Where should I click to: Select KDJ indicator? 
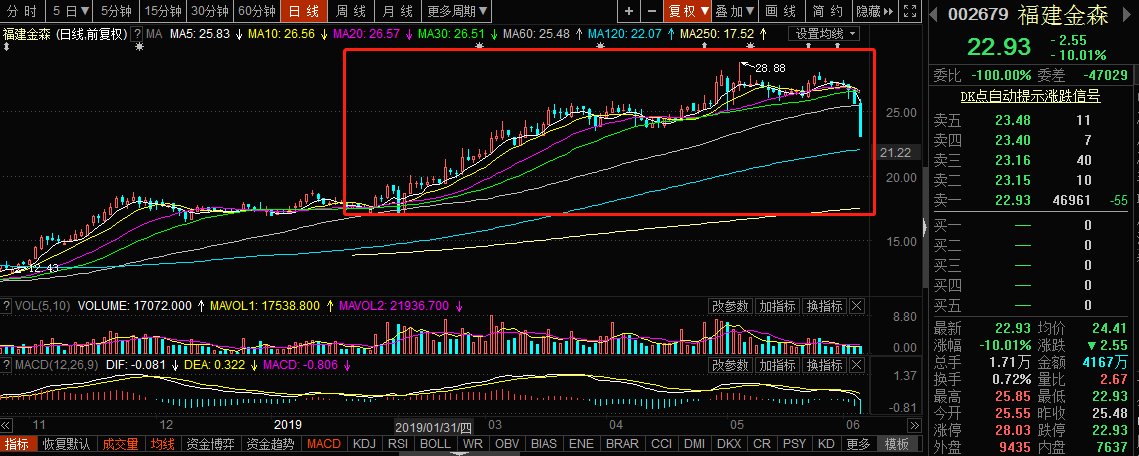tap(364, 444)
